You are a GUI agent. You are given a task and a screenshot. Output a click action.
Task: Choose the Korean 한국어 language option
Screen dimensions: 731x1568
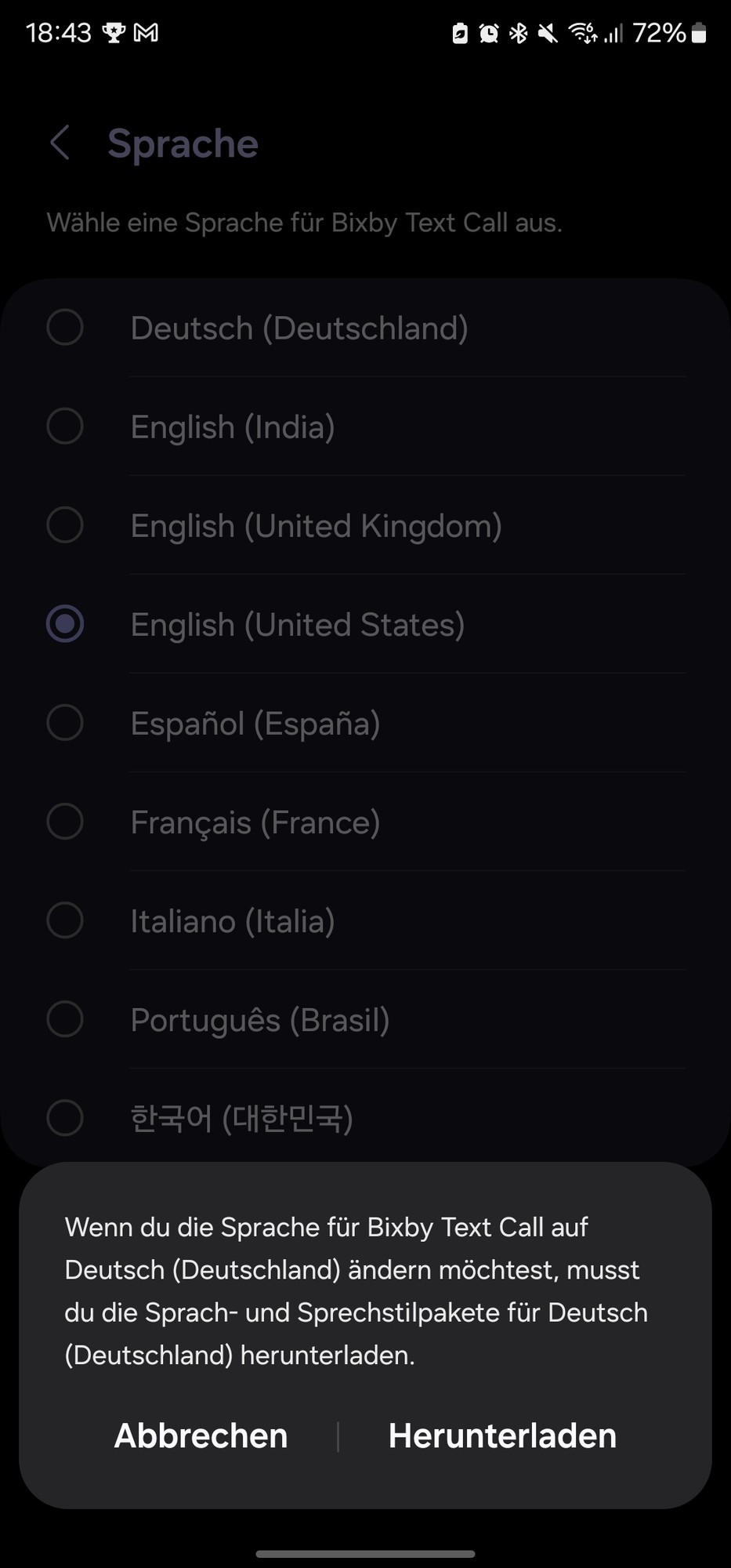[x=366, y=1118]
